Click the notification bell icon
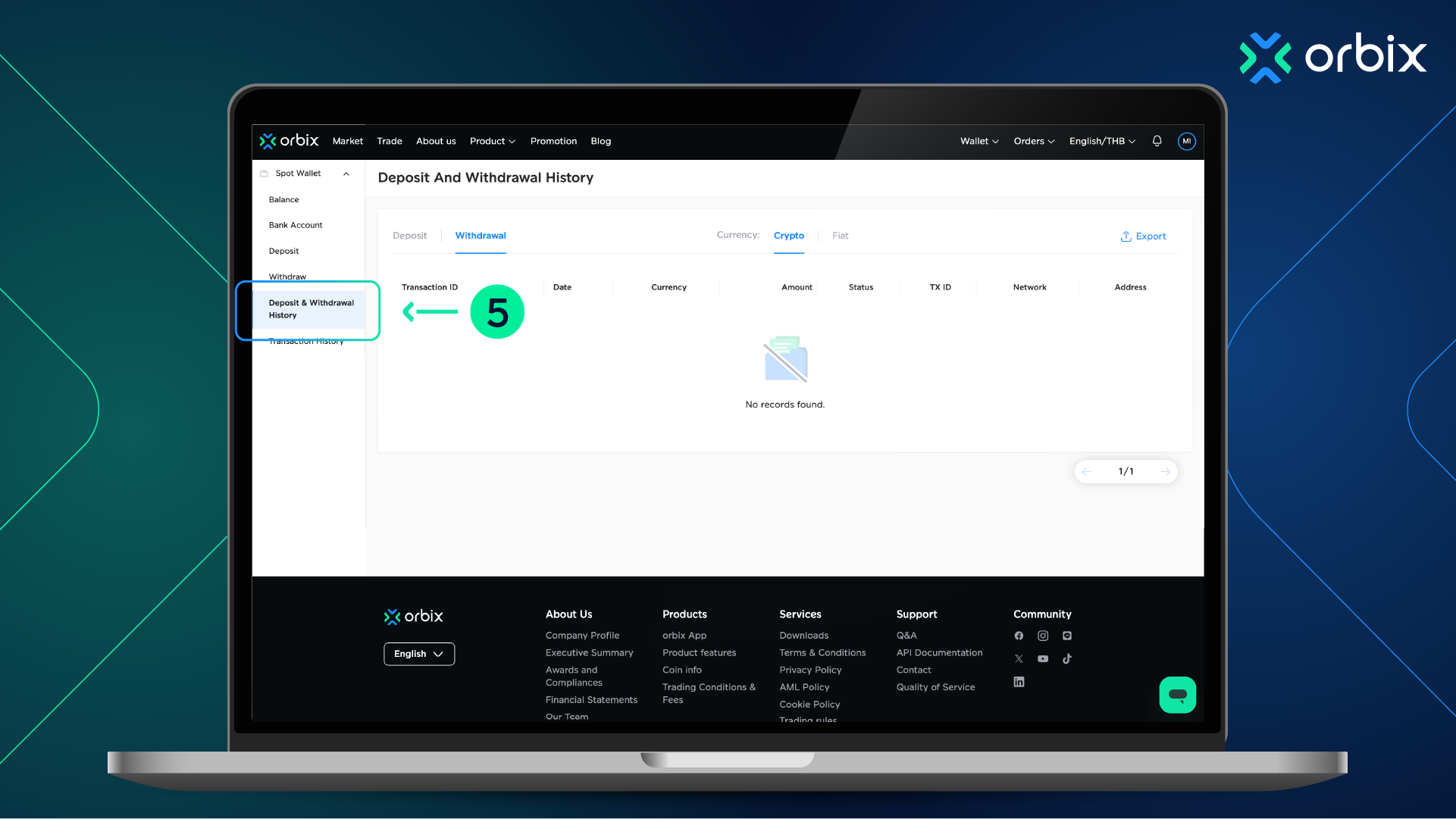The image size is (1456, 819). (x=1157, y=141)
